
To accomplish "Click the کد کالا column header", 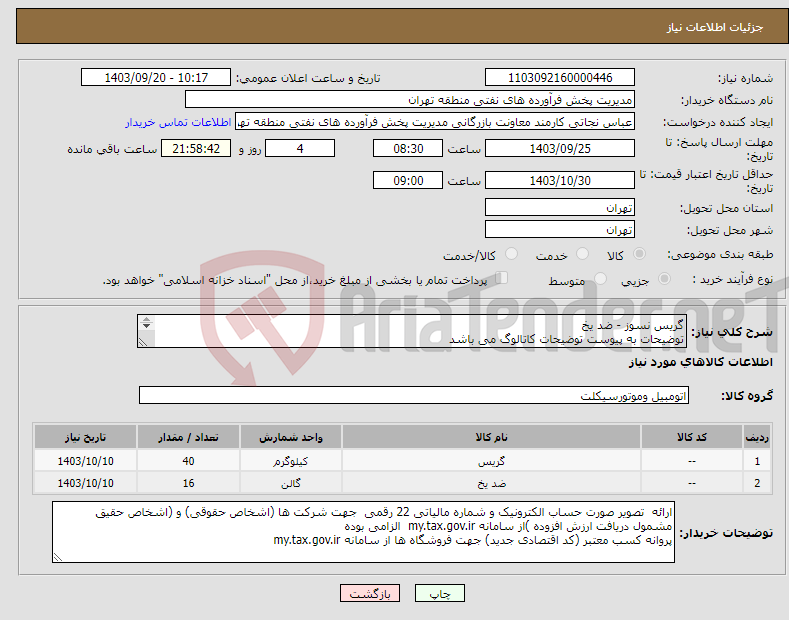I will pyautogui.click(x=692, y=437).
